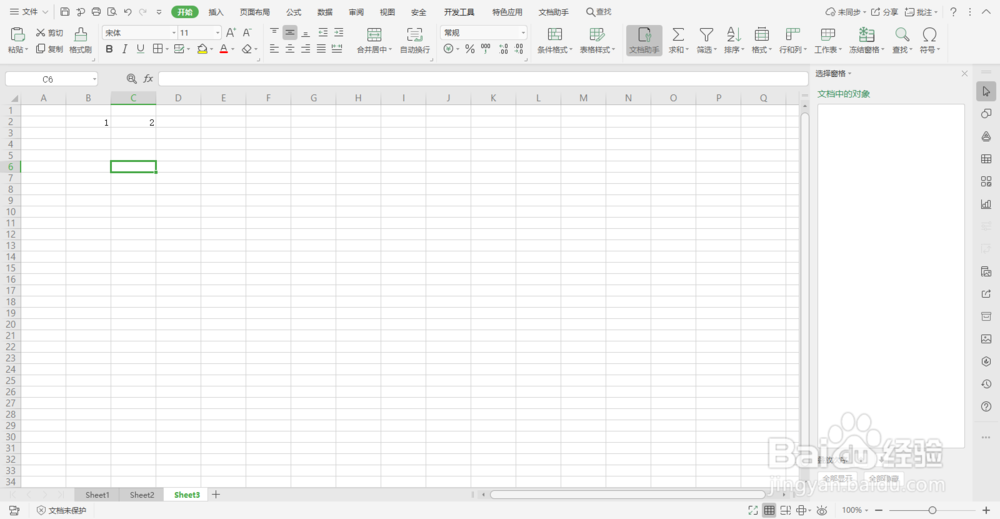This screenshot has height=519, width=1000.
Task: Toggle center horizontal alignment
Action: 290,49
